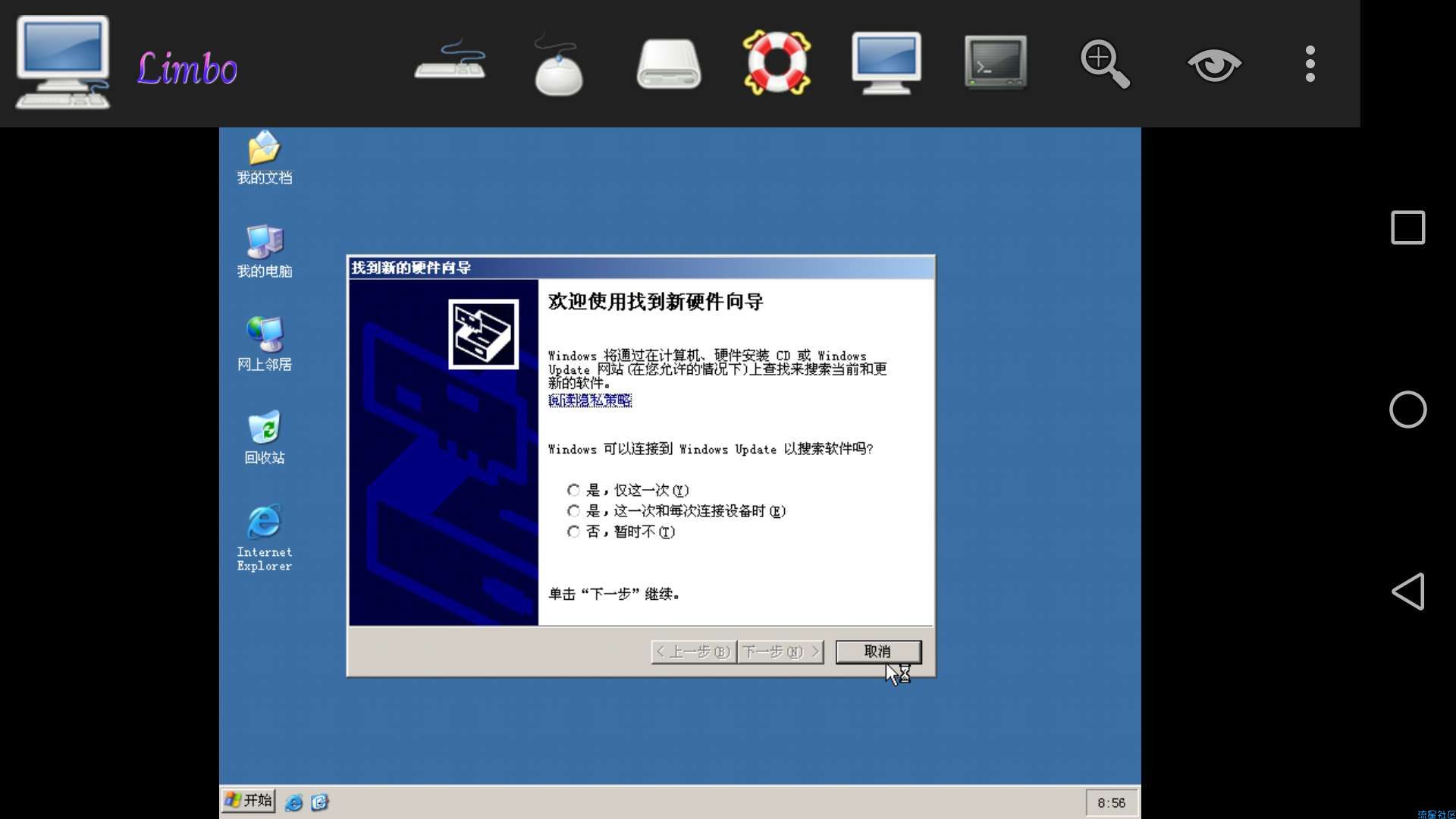Tap the Limbo title text
The width and height of the screenshot is (1456, 819).
187,68
